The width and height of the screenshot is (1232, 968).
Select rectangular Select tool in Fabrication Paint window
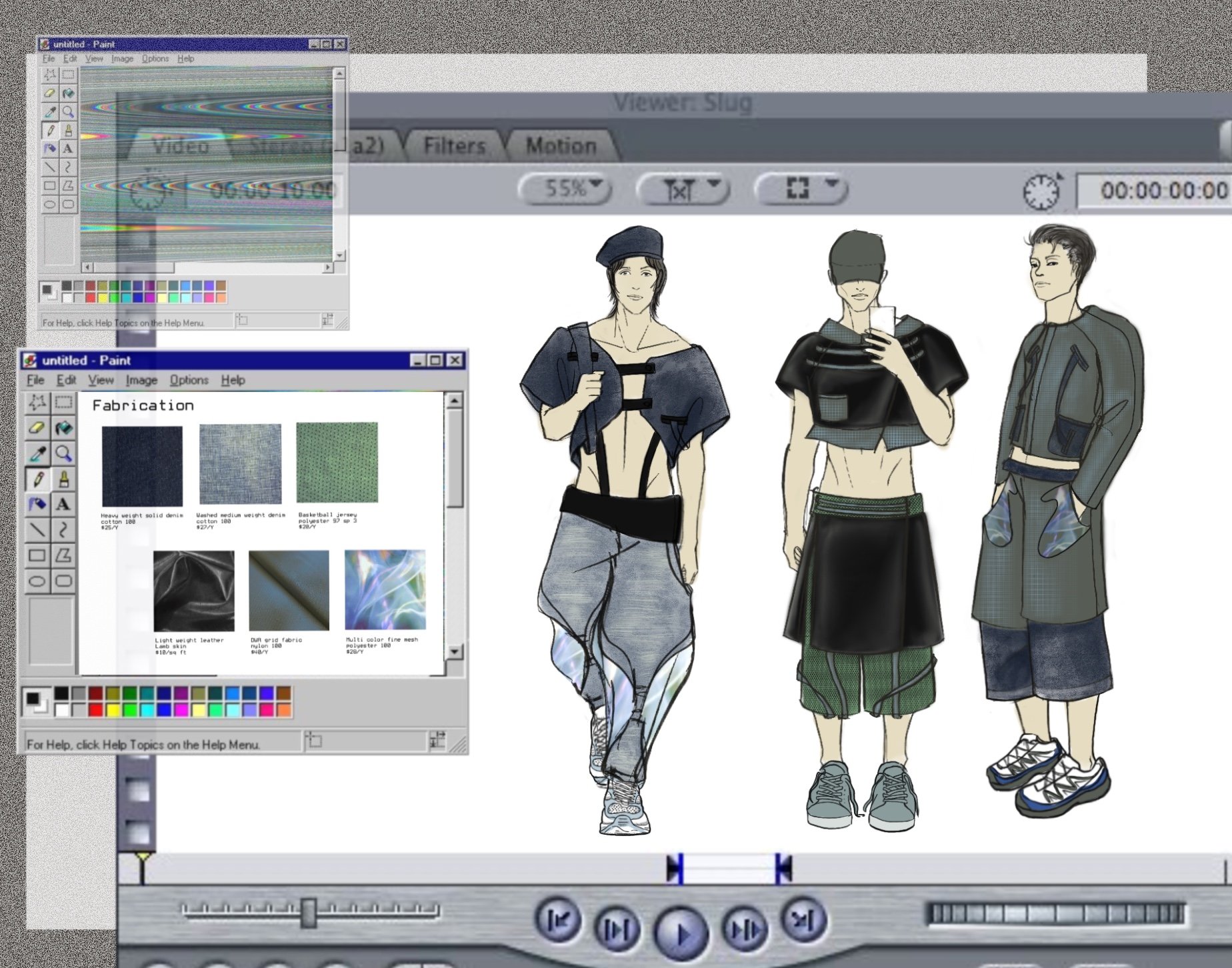(x=63, y=402)
